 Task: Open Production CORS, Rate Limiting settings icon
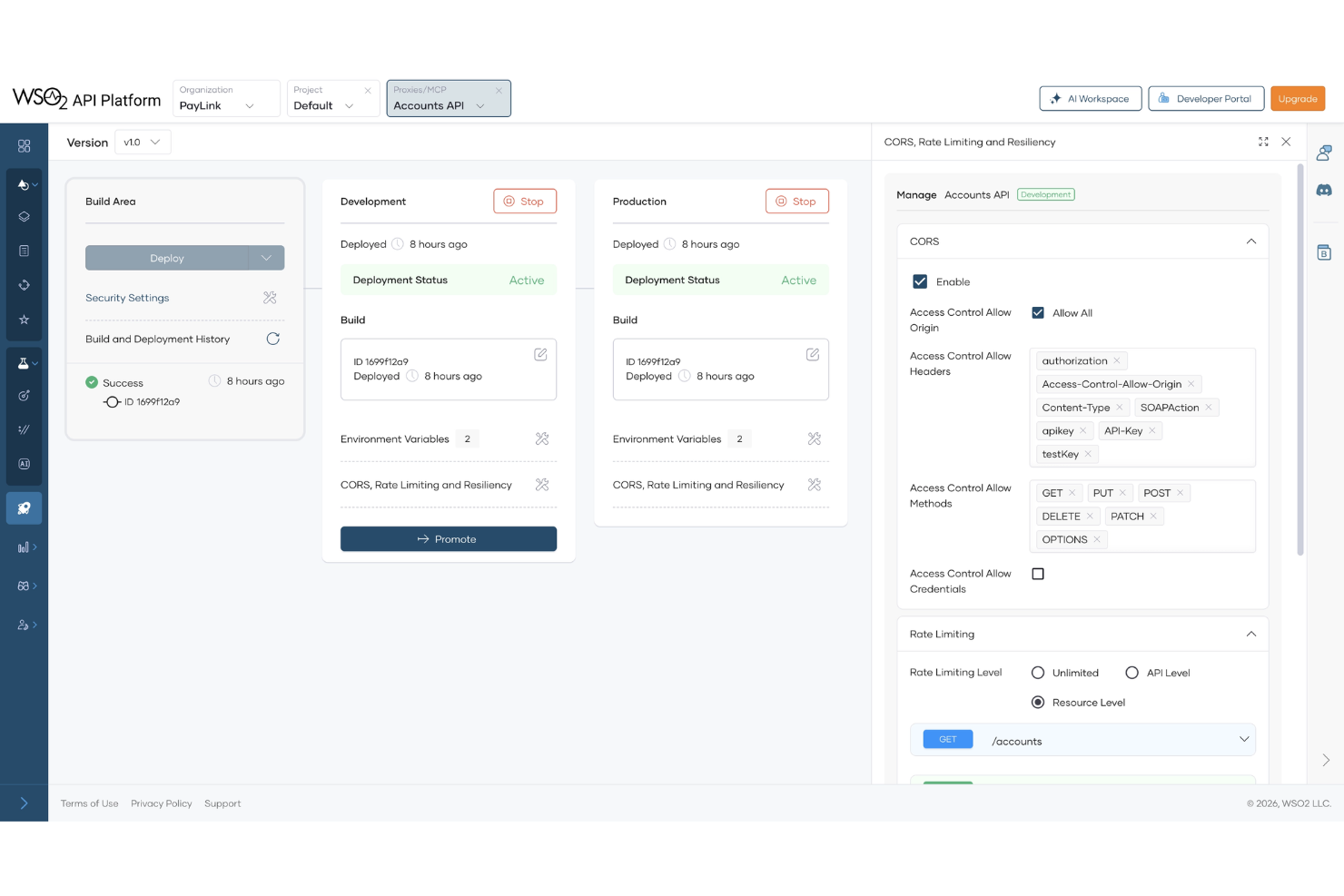click(815, 485)
